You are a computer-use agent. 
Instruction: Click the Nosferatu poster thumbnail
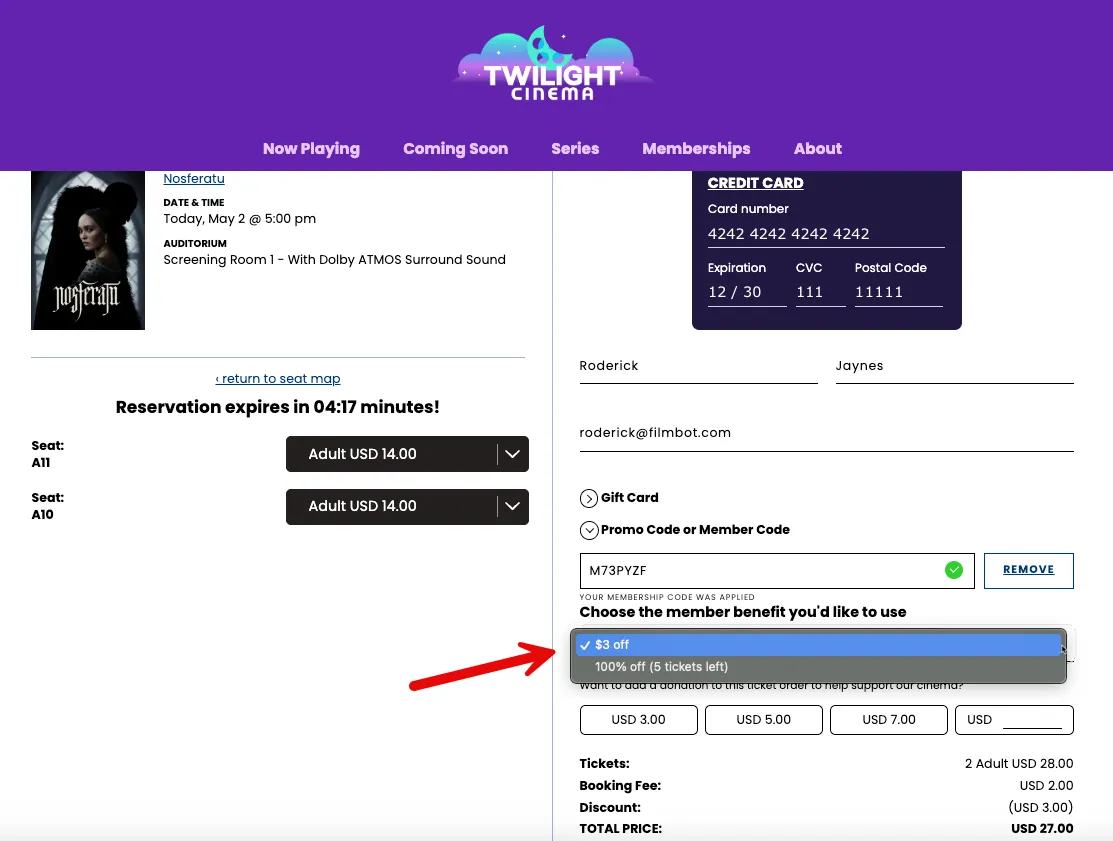[x=88, y=250]
